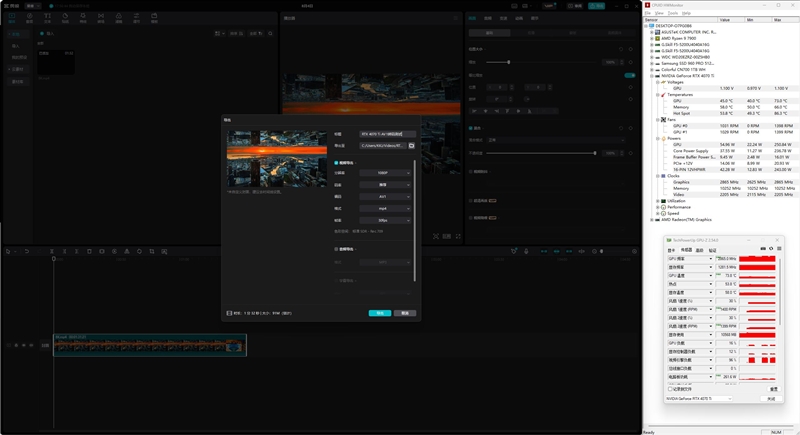Click 关闭 close button in GPU-Z
The width and height of the screenshot is (800, 435).
click(771, 399)
